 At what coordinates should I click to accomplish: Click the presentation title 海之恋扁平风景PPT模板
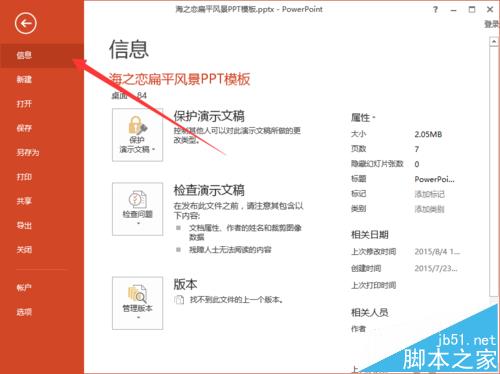179,80
